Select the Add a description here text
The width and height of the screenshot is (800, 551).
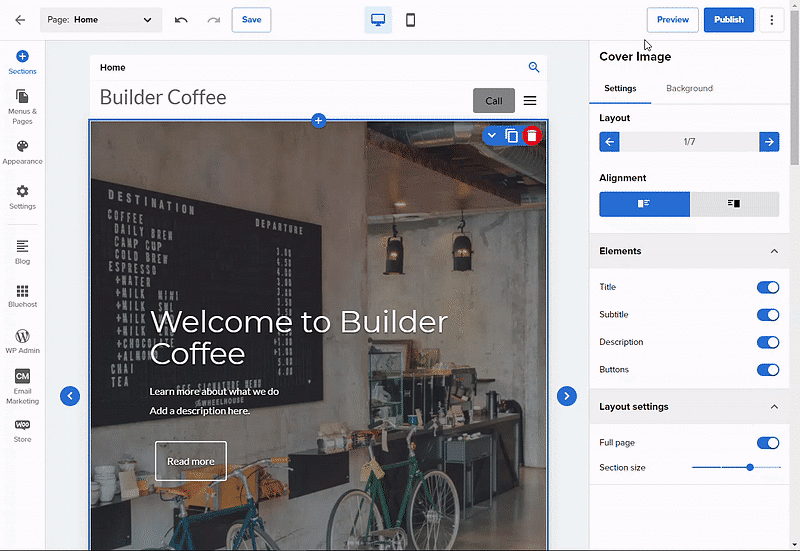point(199,411)
